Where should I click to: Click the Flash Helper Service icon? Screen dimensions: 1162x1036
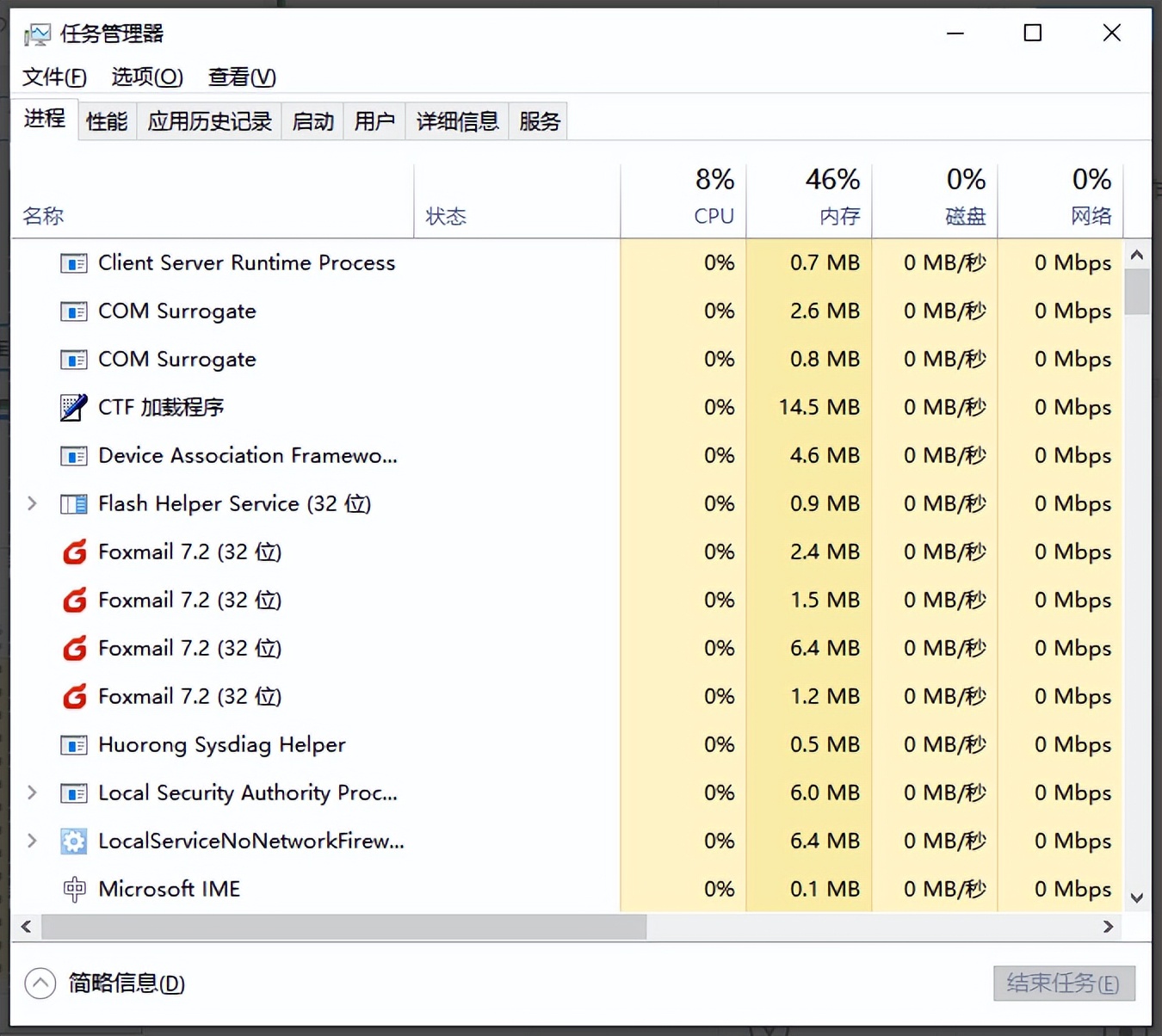pyautogui.click(x=74, y=503)
